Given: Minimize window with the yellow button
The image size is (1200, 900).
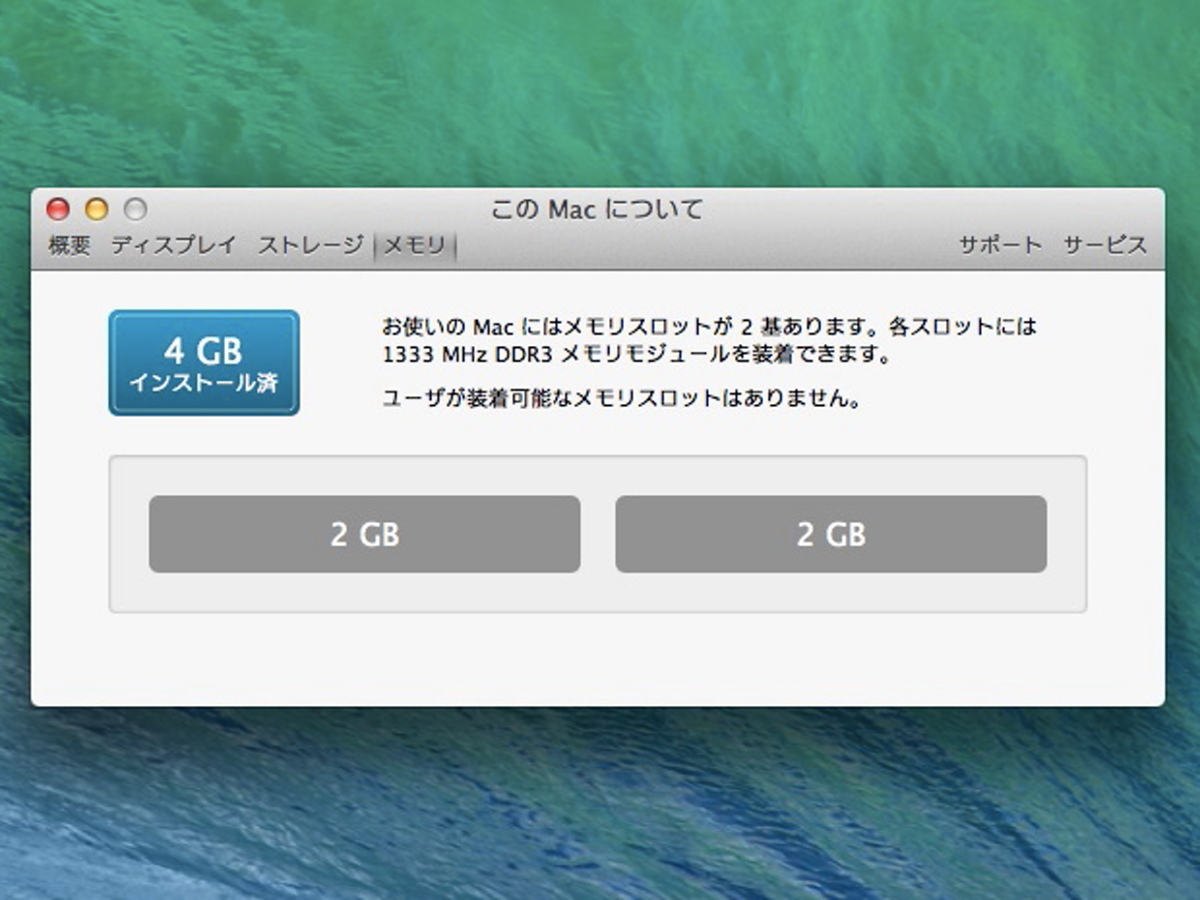Looking at the screenshot, I should click(96, 209).
